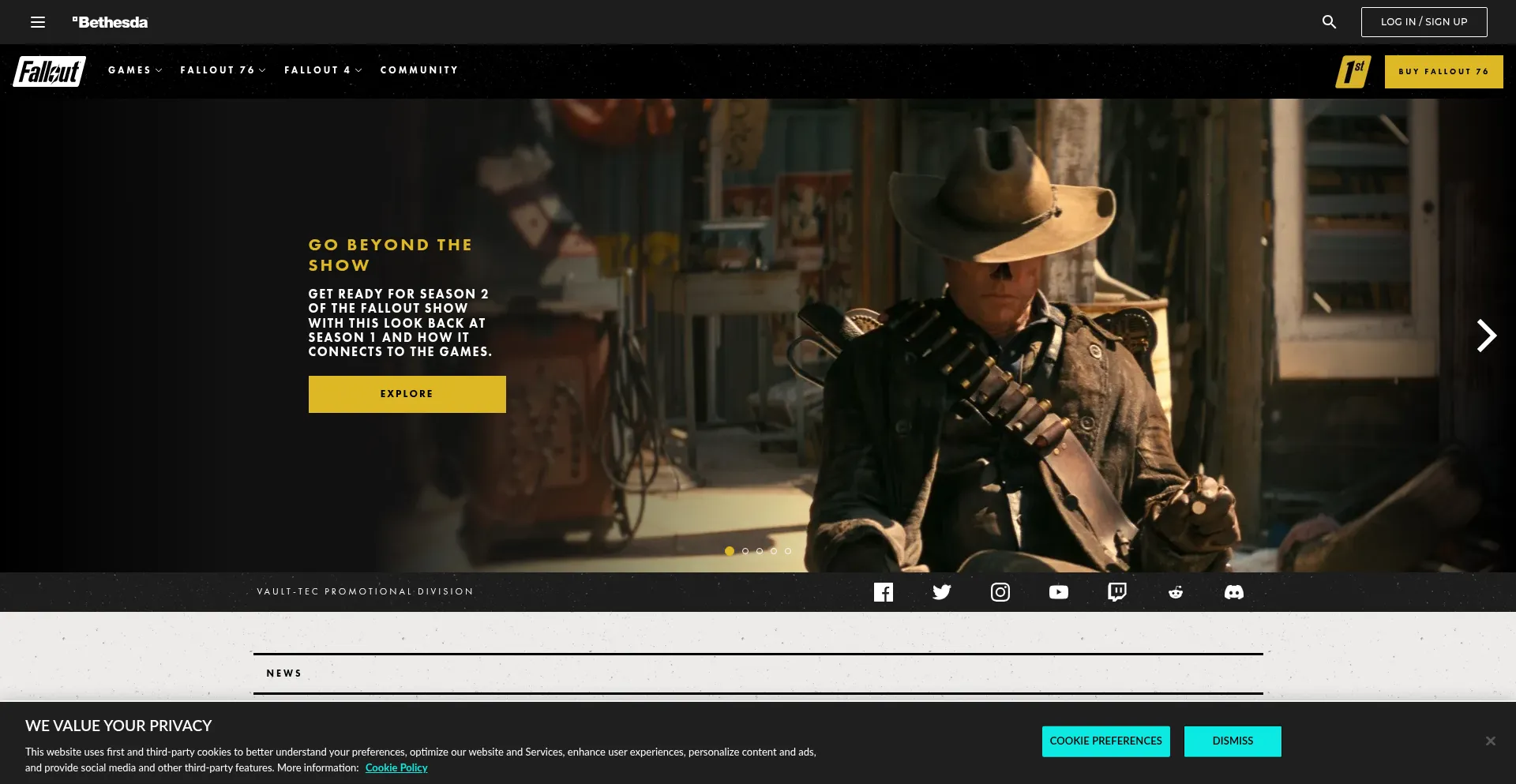The width and height of the screenshot is (1516, 784).
Task: Open the YouTube social icon
Action: tap(1058, 592)
